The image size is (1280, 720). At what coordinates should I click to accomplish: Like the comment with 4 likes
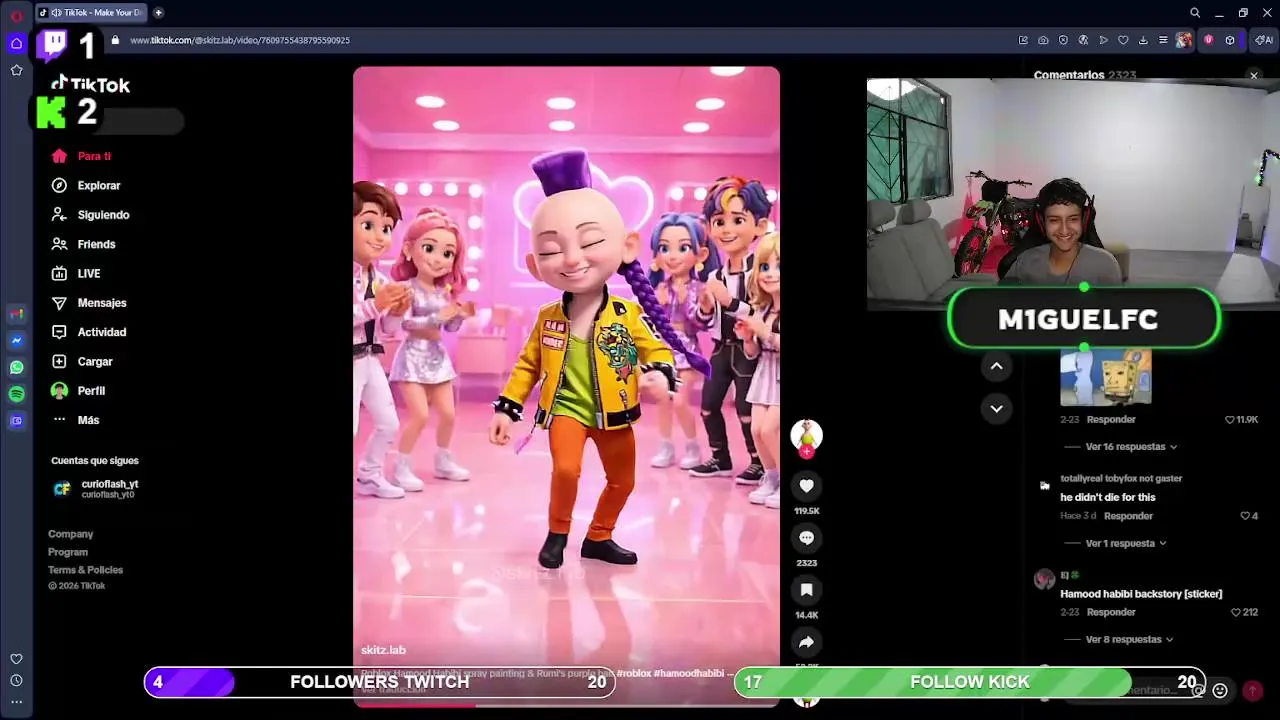(1245, 516)
